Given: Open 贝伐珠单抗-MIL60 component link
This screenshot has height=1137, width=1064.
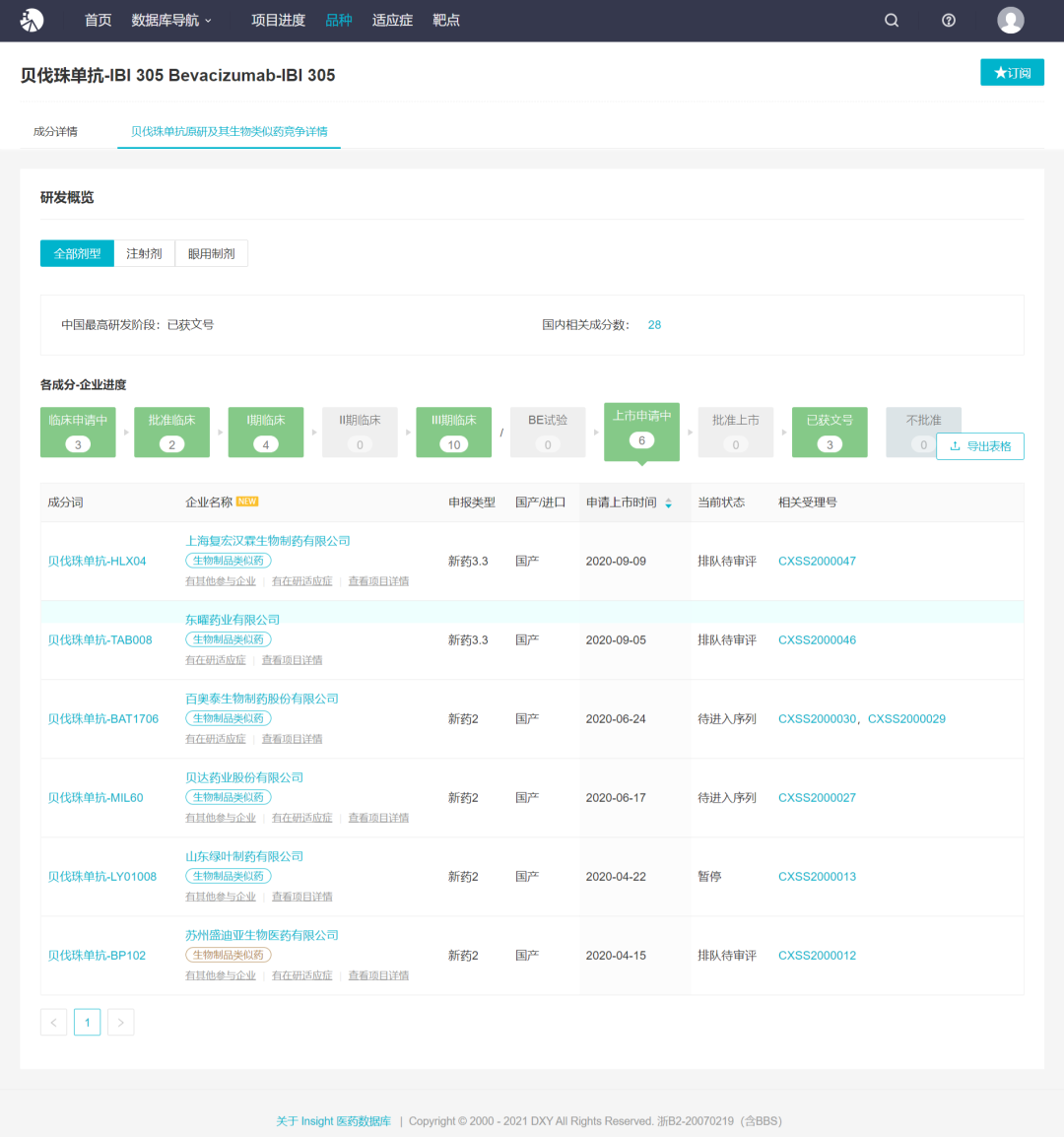Looking at the screenshot, I should point(95,798).
